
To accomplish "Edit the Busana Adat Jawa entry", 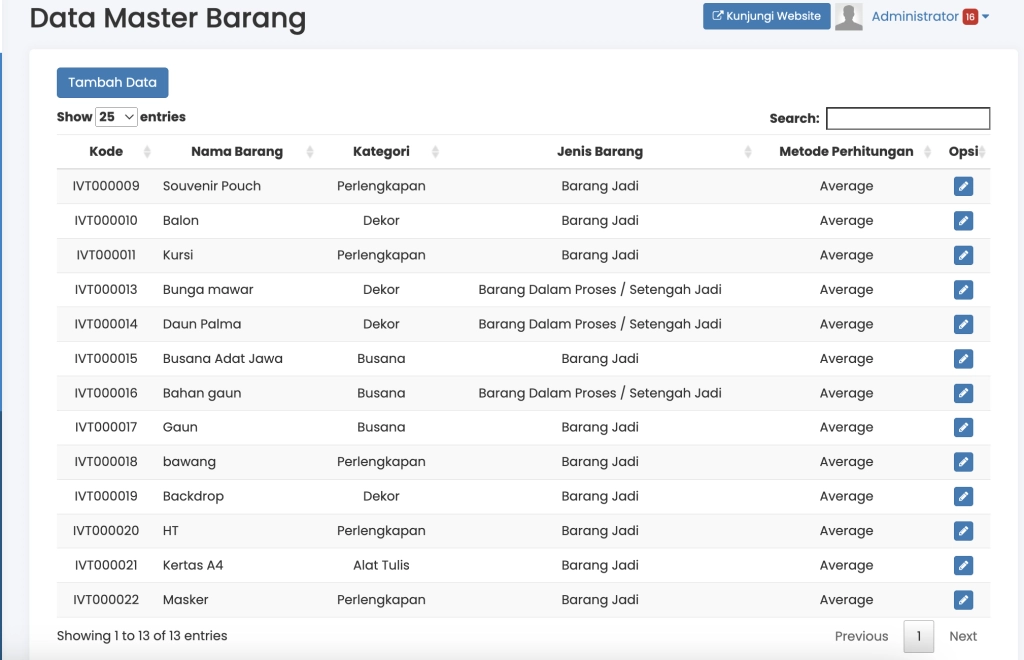I will tap(963, 359).
